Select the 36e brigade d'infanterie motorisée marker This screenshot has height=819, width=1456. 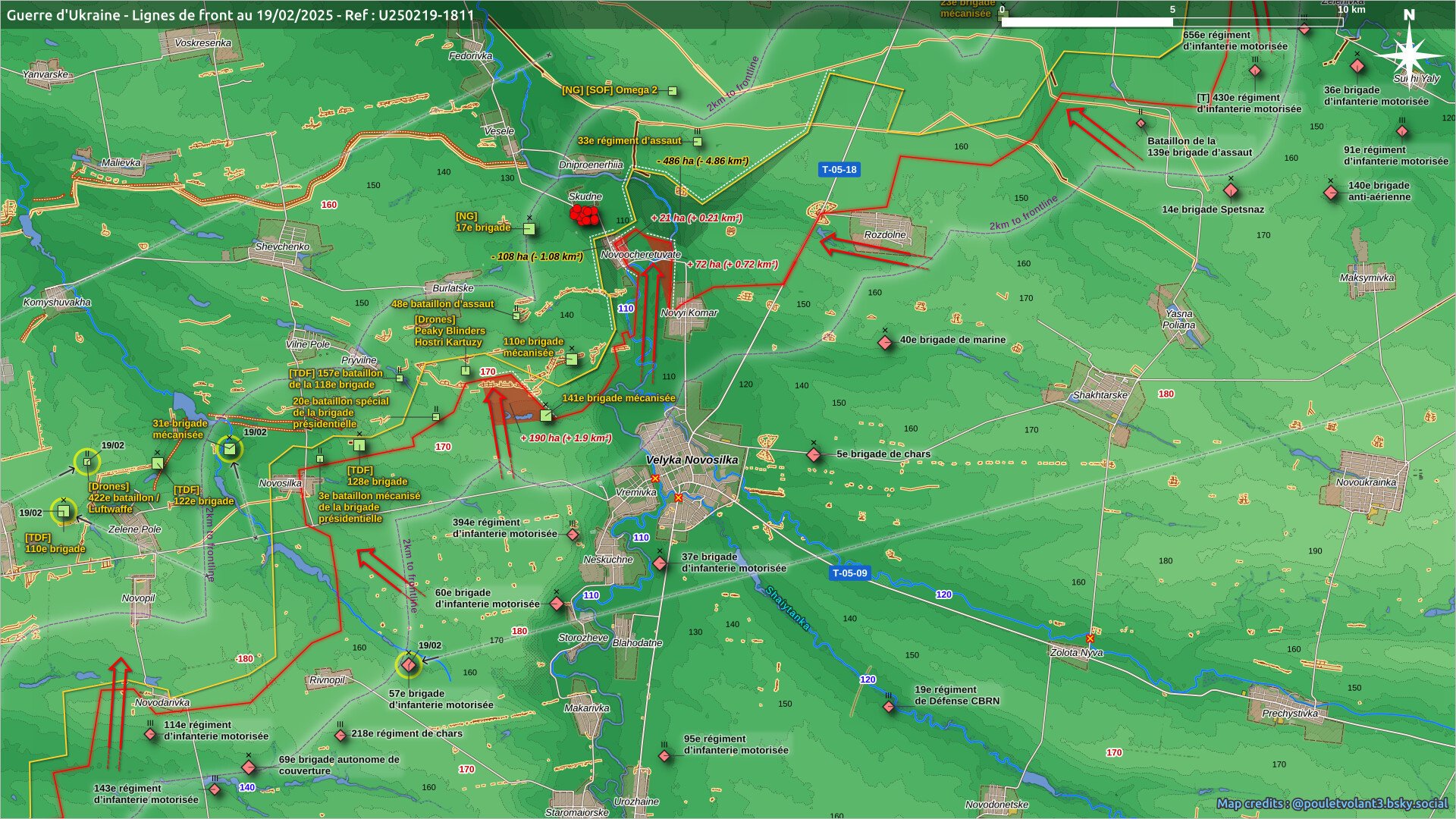click(1357, 66)
